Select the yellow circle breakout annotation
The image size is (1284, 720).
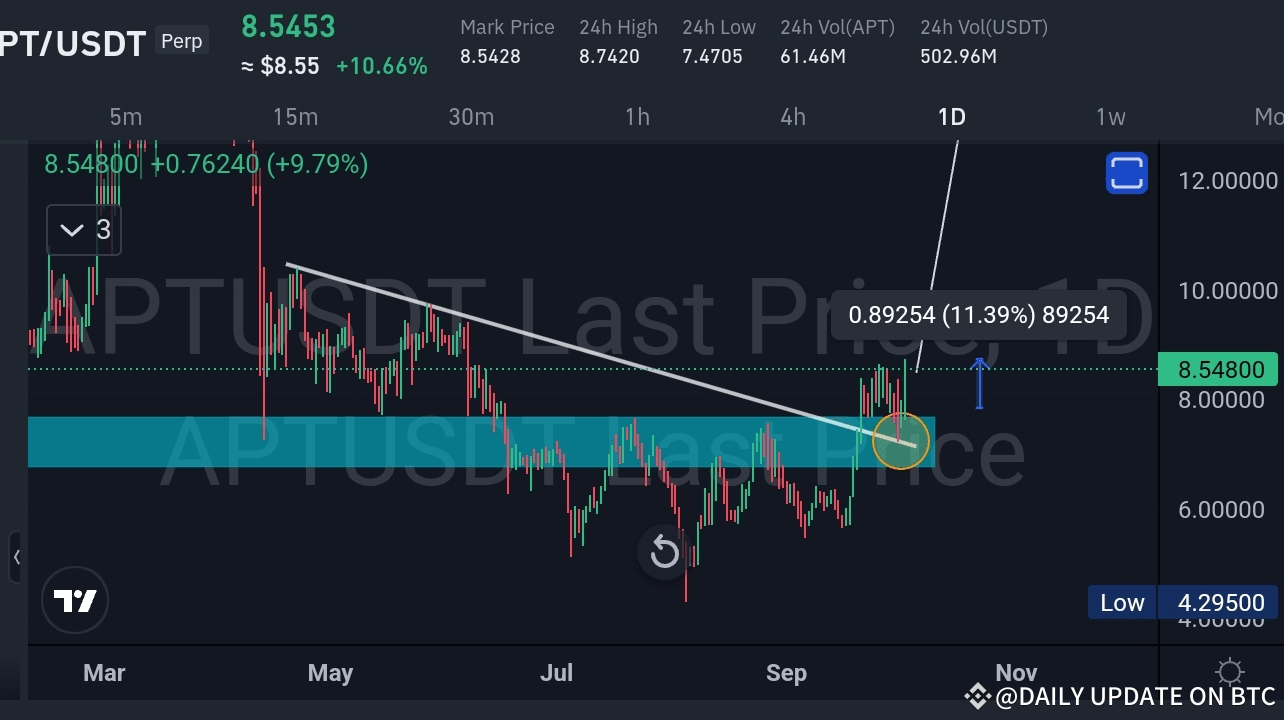point(901,441)
